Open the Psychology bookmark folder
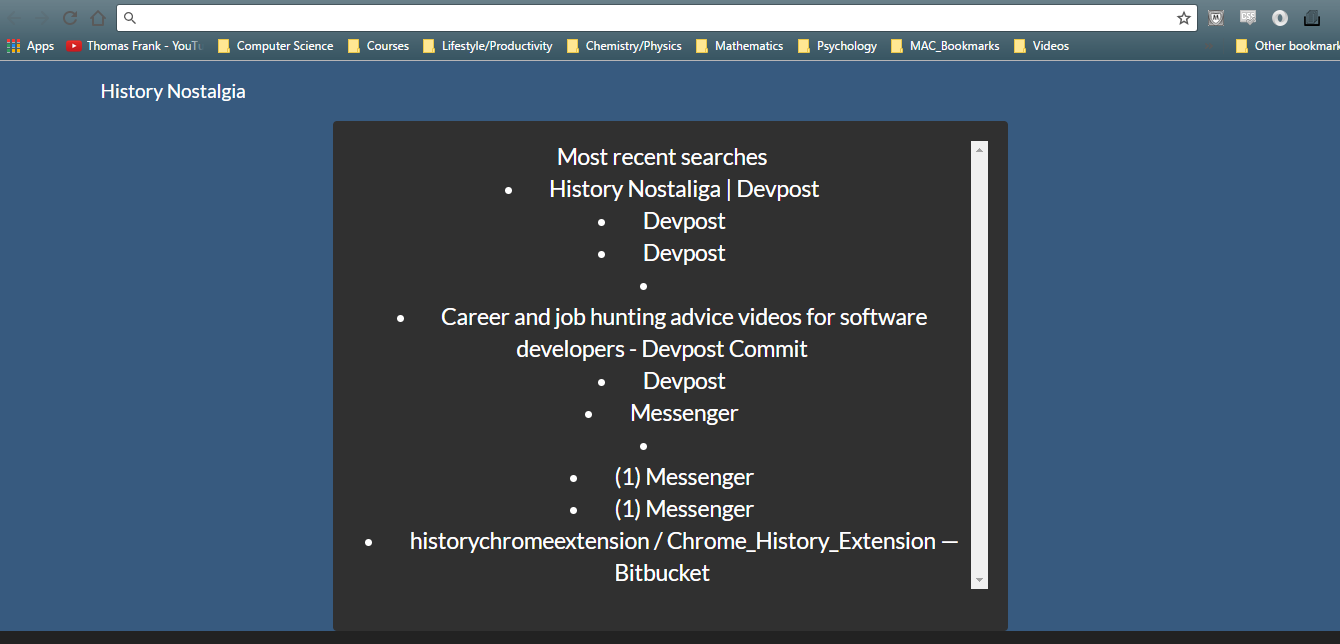The height and width of the screenshot is (644, 1340). 837,46
